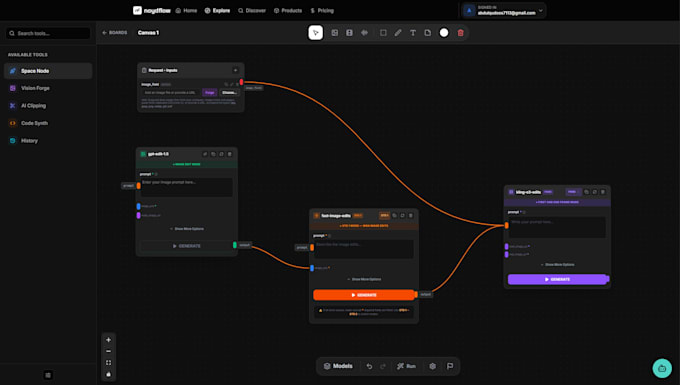The image size is (680, 385).
Task: Open the settings gear in the bottom bar
Action: pos(432,366)
